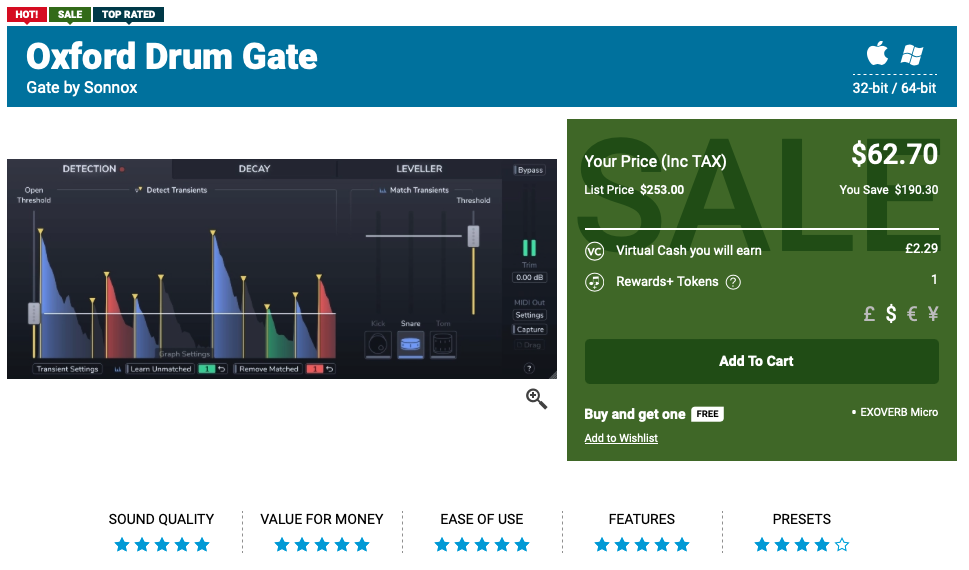Click the Match Transients label icon
The height and width of the screenshot is (570, 969).
[x=383, y=190]
